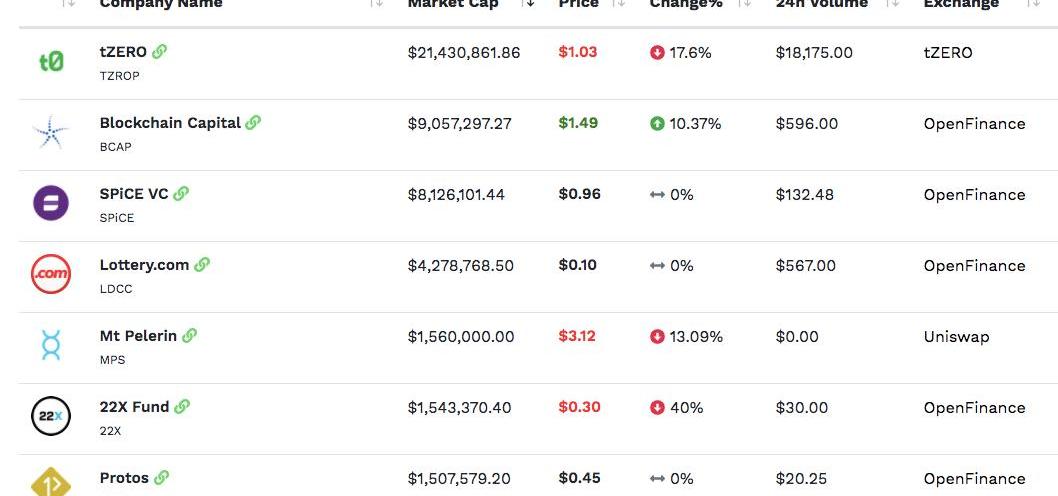Screen dimensions: 1058x496
Task: Click the red Lottery.com logo
Action: pyautogui.click(x=51, y=274)
